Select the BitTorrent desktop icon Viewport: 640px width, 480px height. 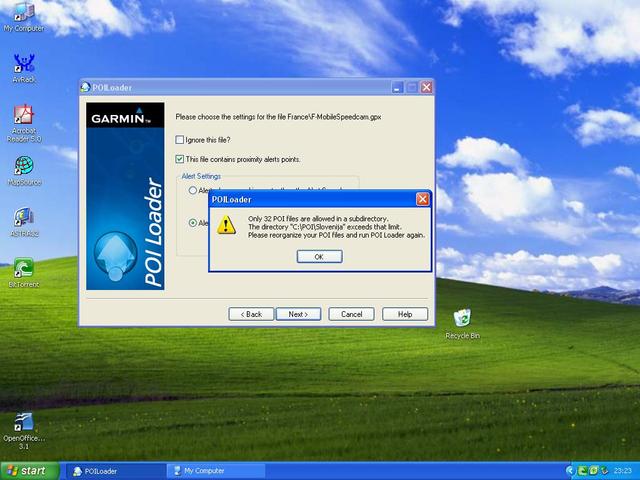pyautogui.click(x=24, y=273)
